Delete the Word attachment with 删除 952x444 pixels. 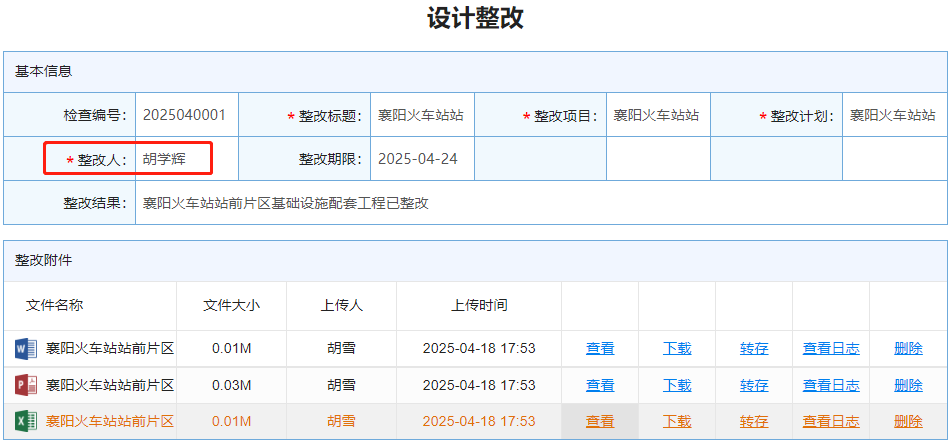[908, 349]
